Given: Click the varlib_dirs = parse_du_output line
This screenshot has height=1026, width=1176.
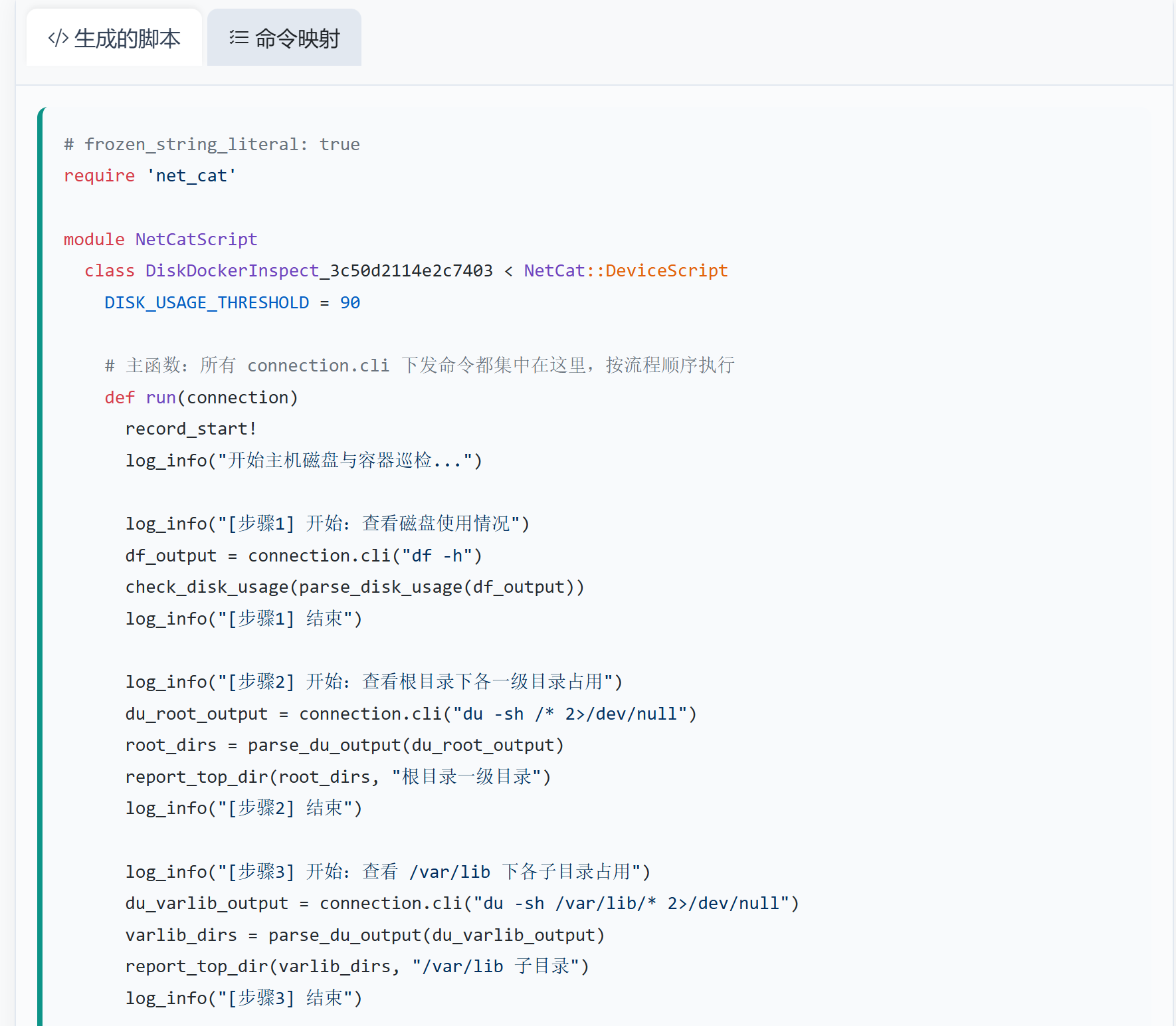Looking at the screenshot, I should pyautogui.click(x=365, y=935).
